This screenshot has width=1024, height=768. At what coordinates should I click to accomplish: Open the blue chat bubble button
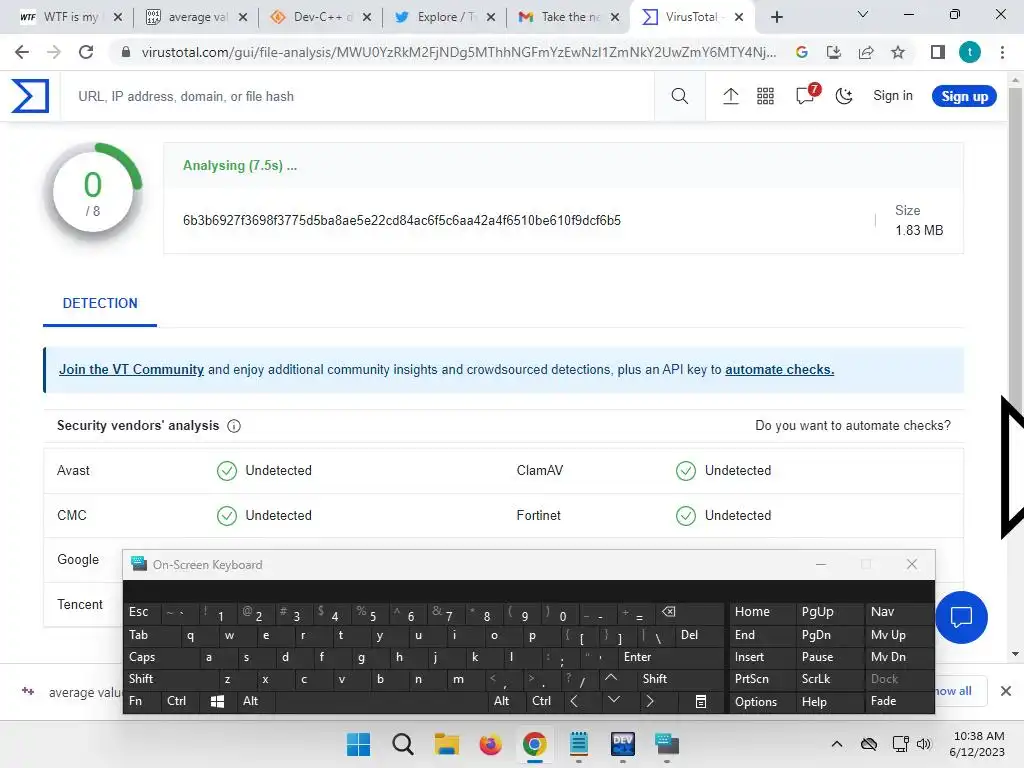click(x=961, y=617)
